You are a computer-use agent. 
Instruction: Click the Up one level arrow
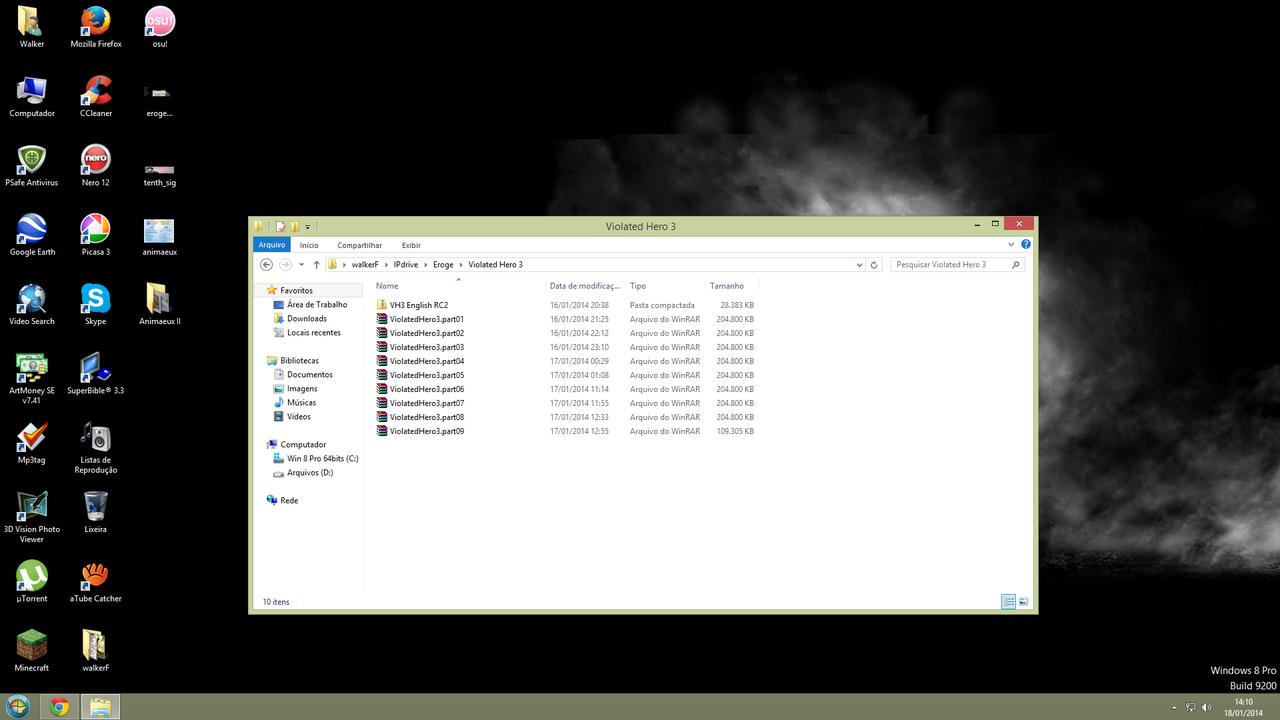[x=317, y=265]
